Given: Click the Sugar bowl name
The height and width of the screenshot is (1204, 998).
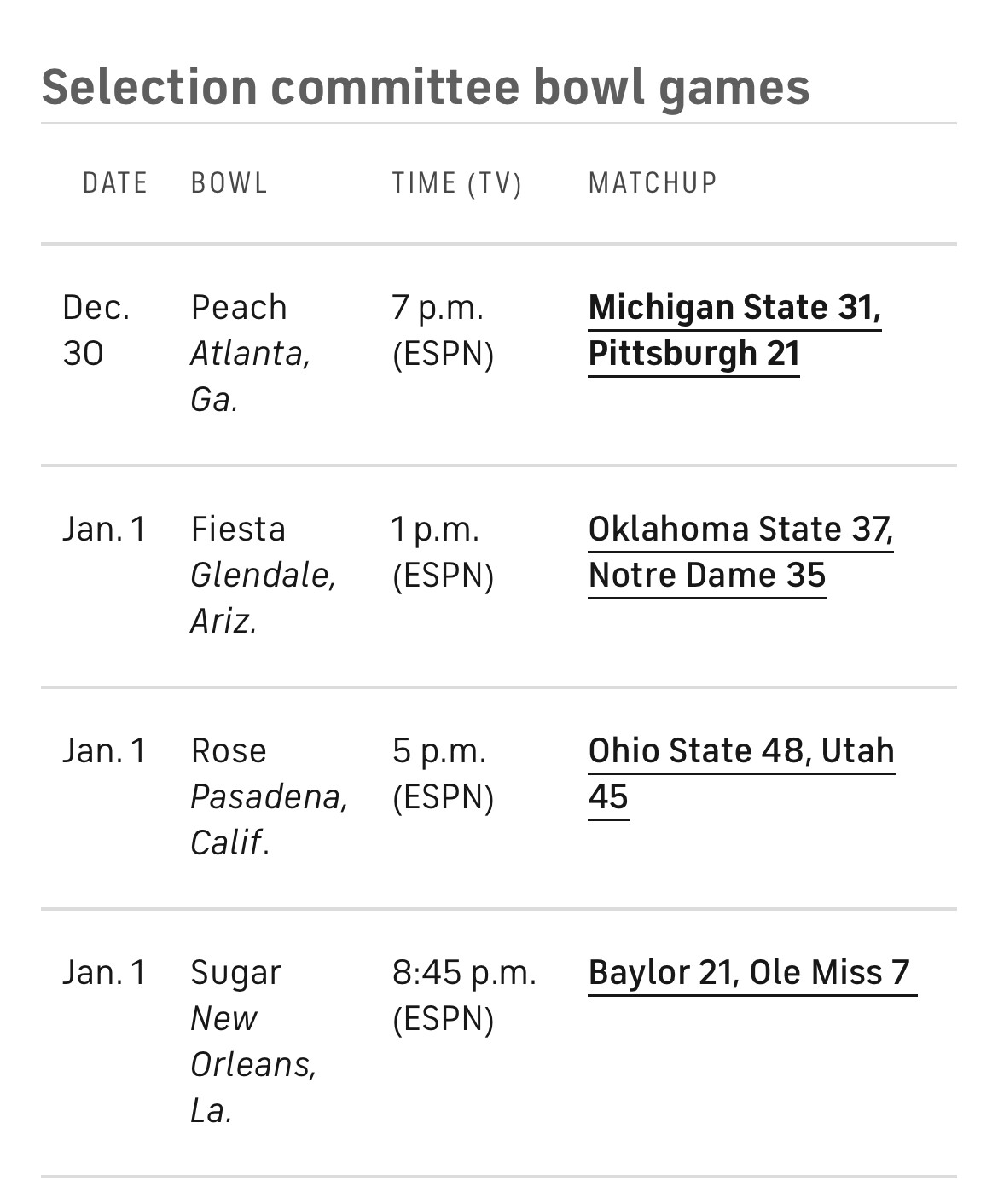Looking at the screenshot, I should click(235, 973).
